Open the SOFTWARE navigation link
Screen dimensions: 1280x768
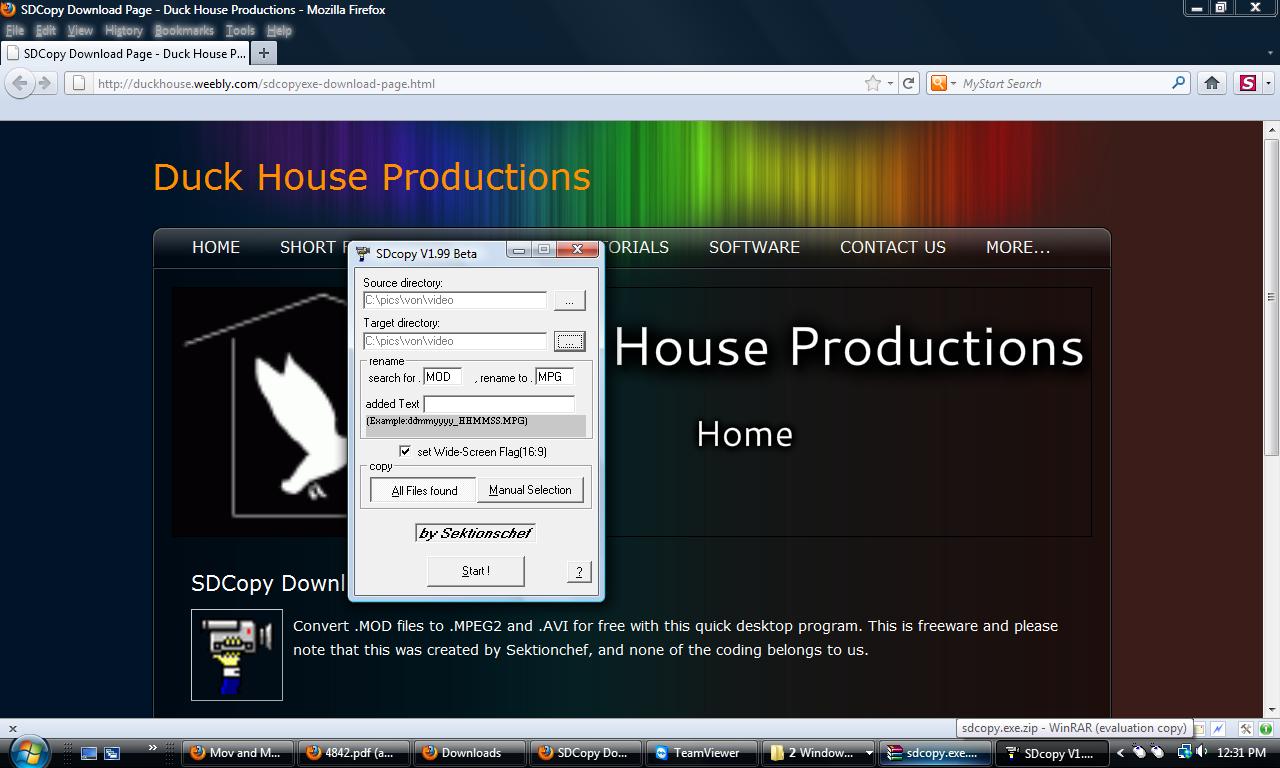[x=754, y=247]
